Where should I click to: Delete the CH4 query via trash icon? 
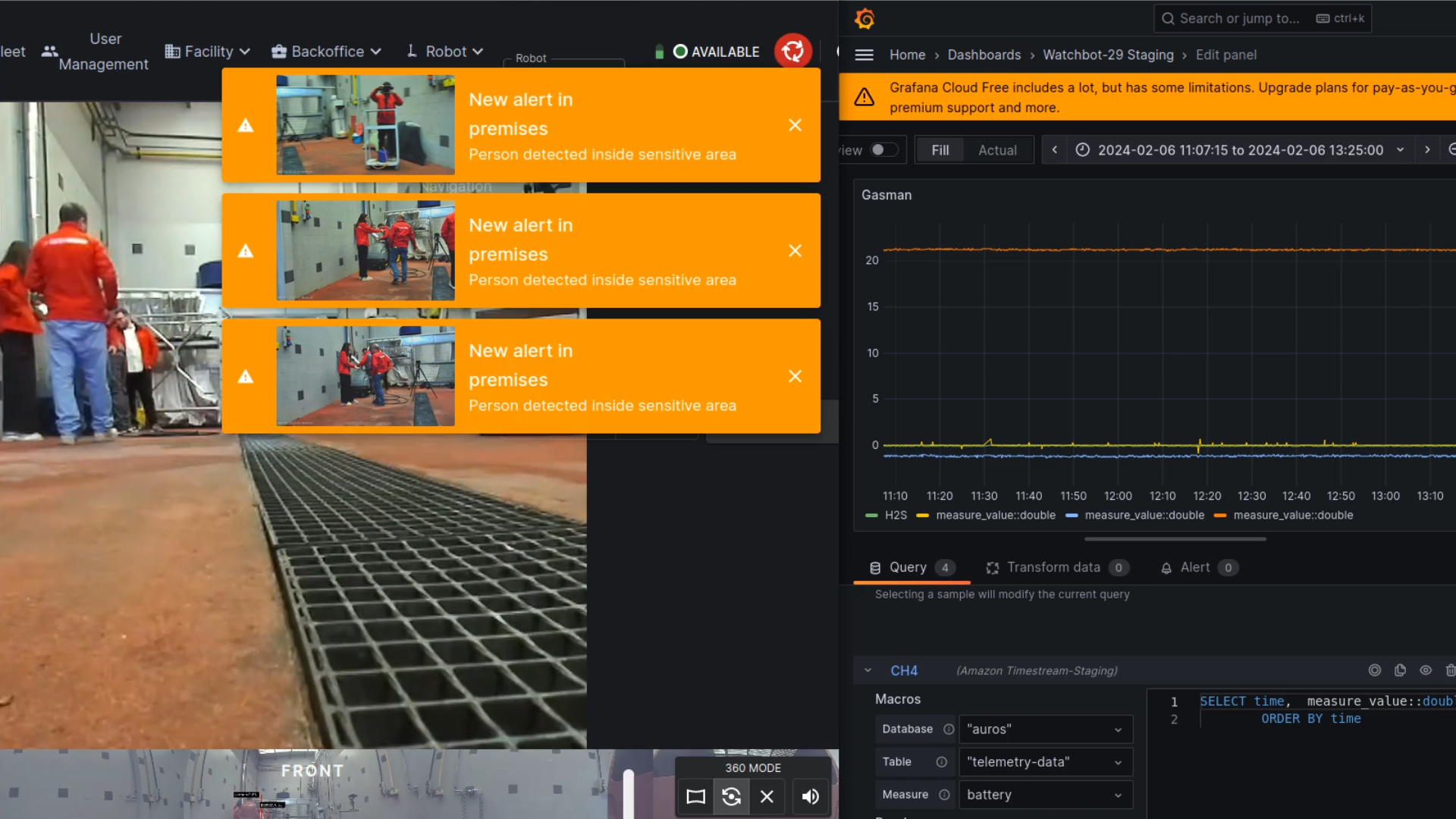coord(1449,670)
